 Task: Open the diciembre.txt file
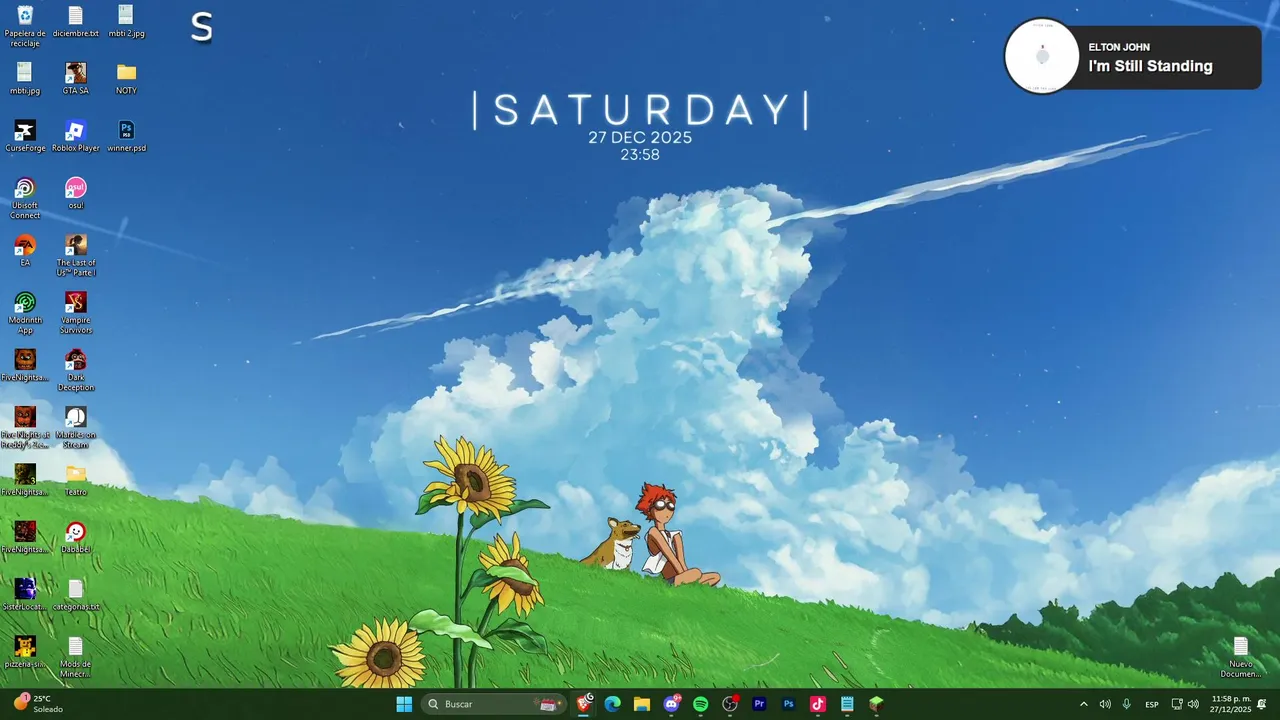pyautogui.click(x=76, y=22)
